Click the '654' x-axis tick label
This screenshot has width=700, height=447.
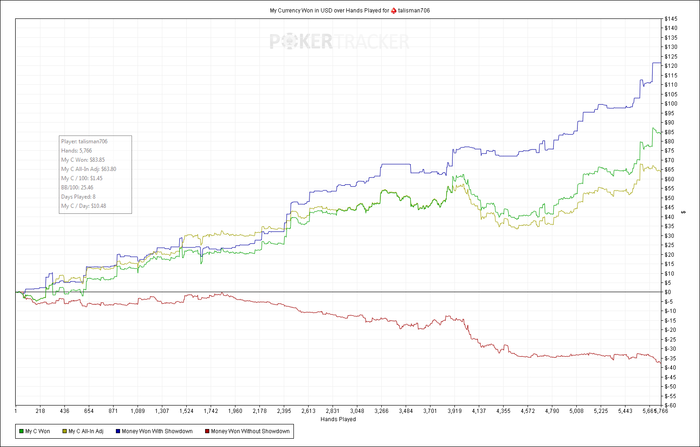pyautogui.click(x=89, y=411)
